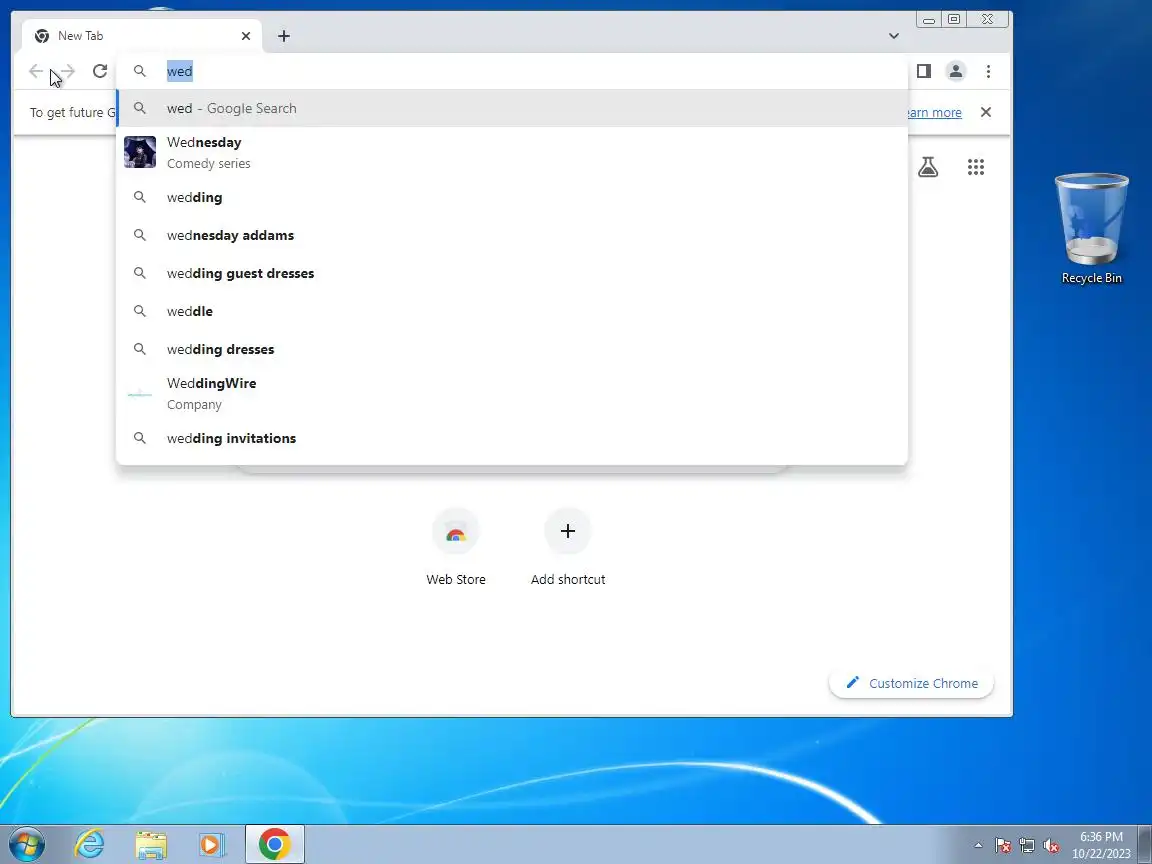The image size is (1152, 864).
Task: Click the muted volume tray icon
Action: (x=1051, y=846)
